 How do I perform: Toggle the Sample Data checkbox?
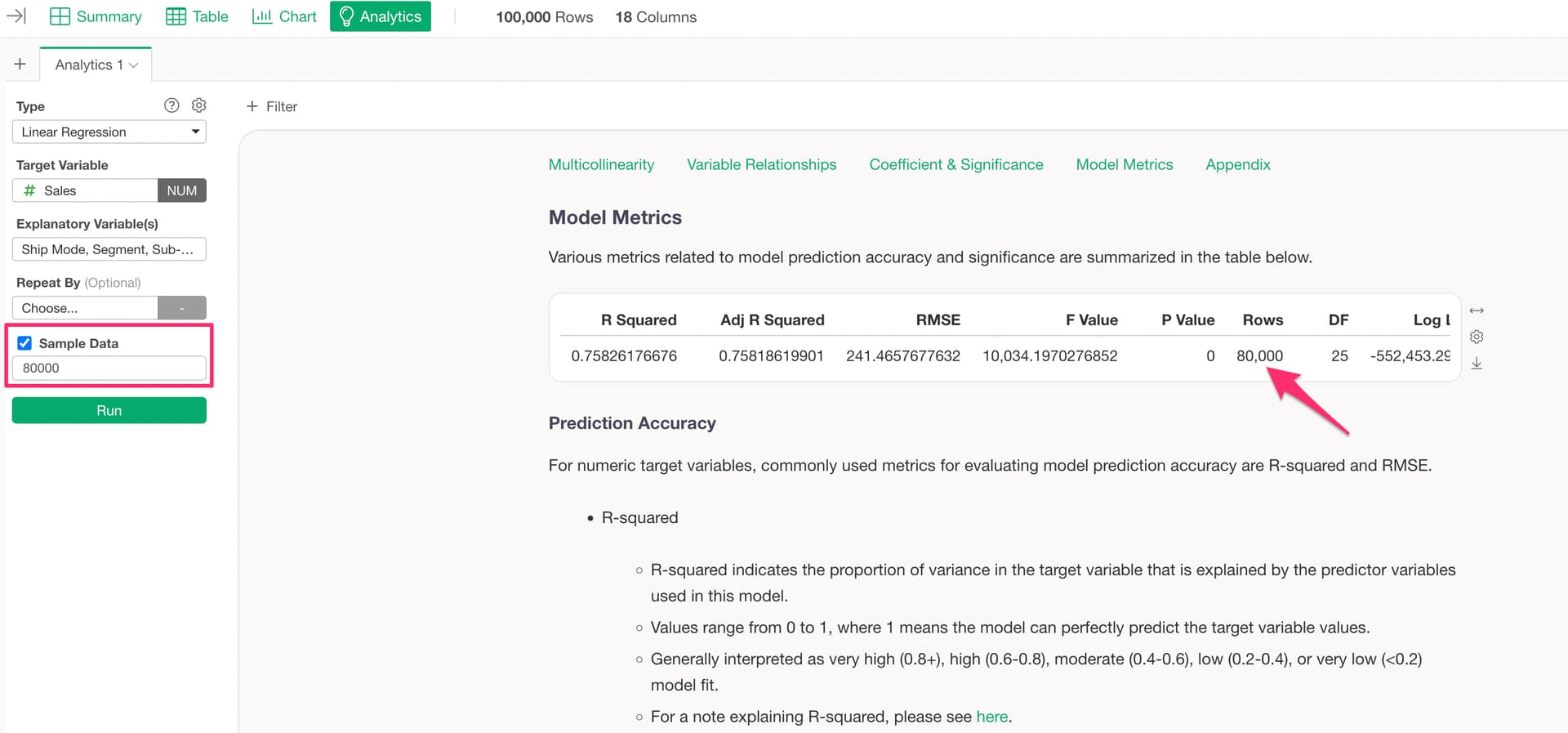(25, 343)
